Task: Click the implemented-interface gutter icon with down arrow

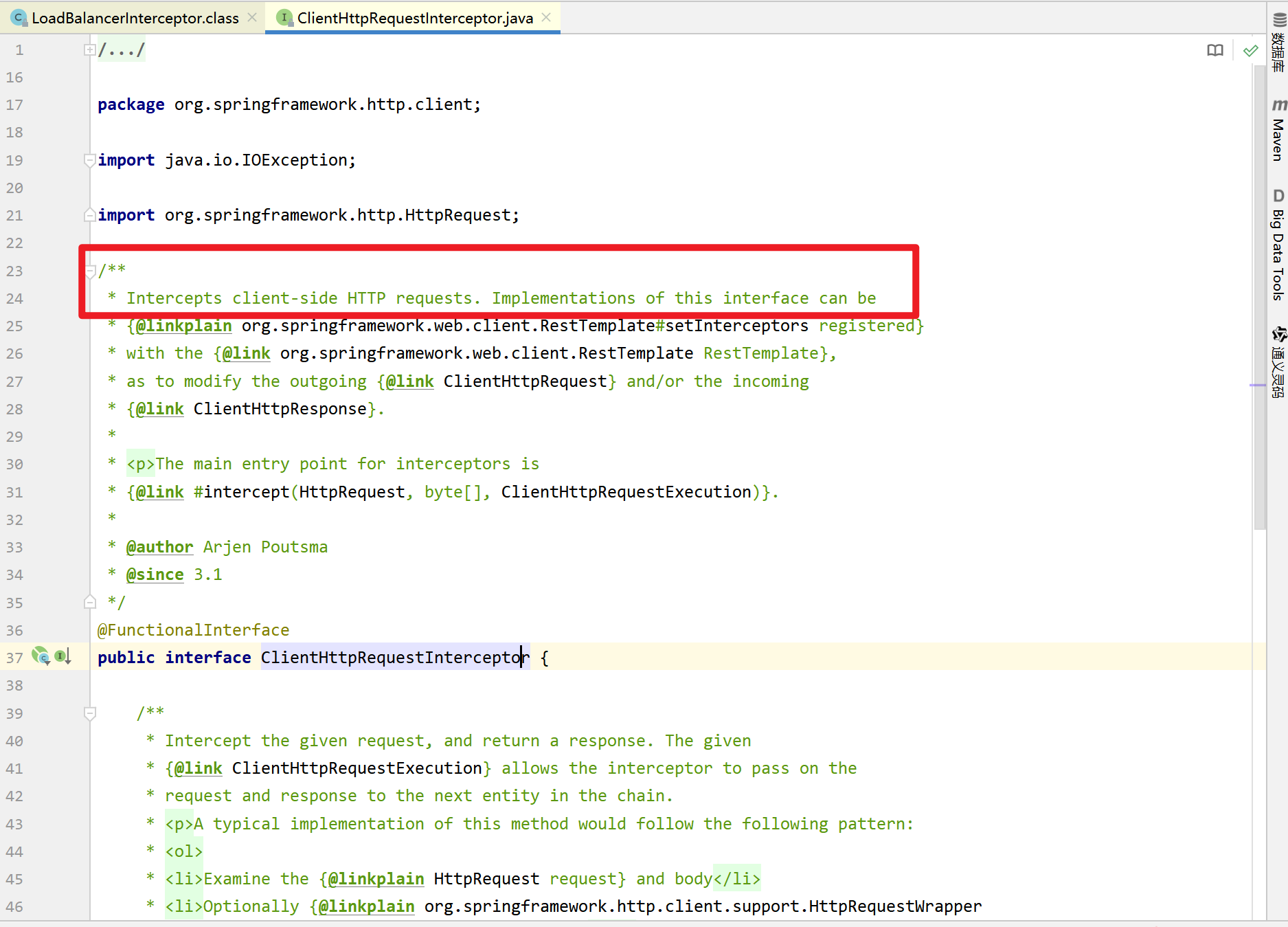Action: [63, 656]
